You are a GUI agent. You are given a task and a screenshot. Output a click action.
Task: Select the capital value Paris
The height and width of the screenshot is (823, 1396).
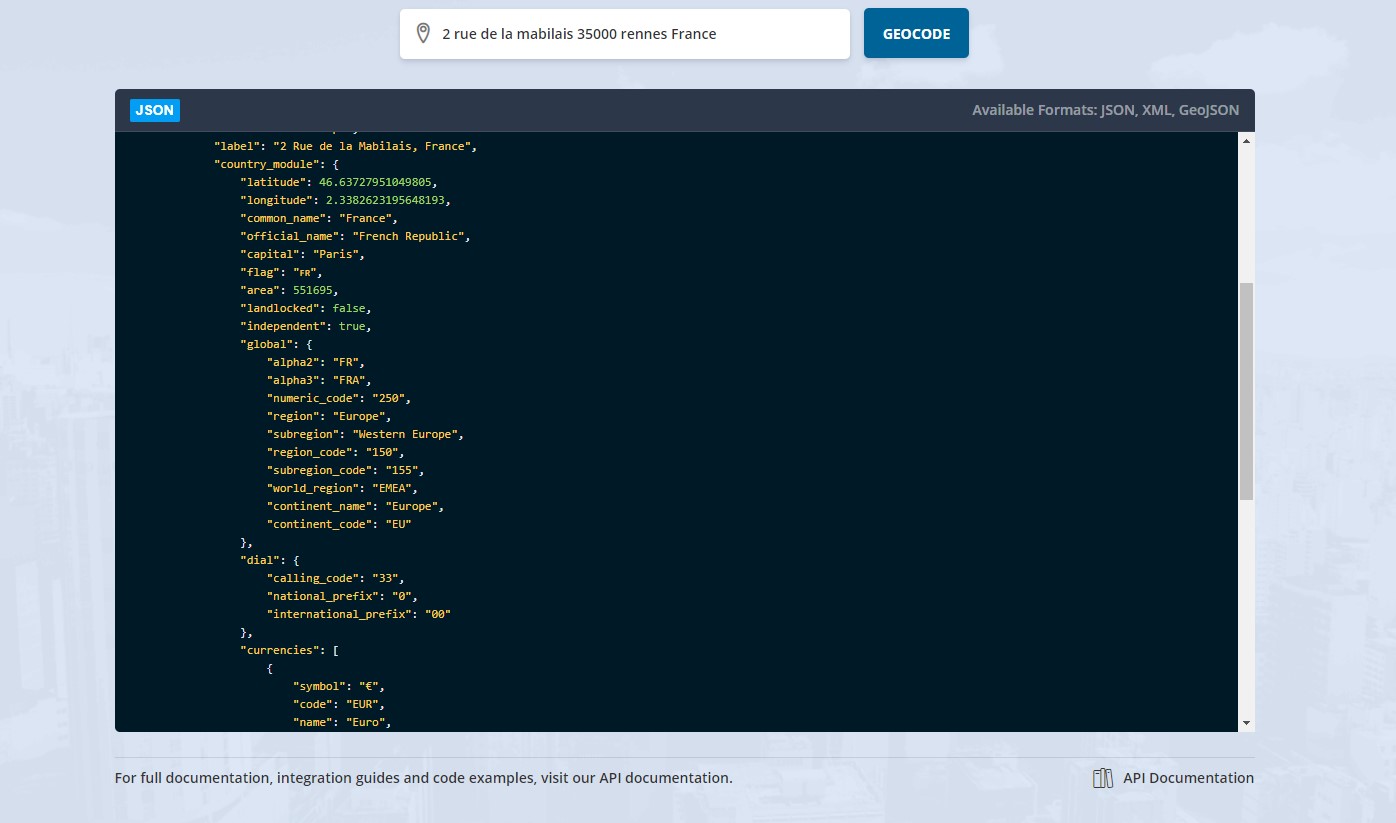coord(335,254)
